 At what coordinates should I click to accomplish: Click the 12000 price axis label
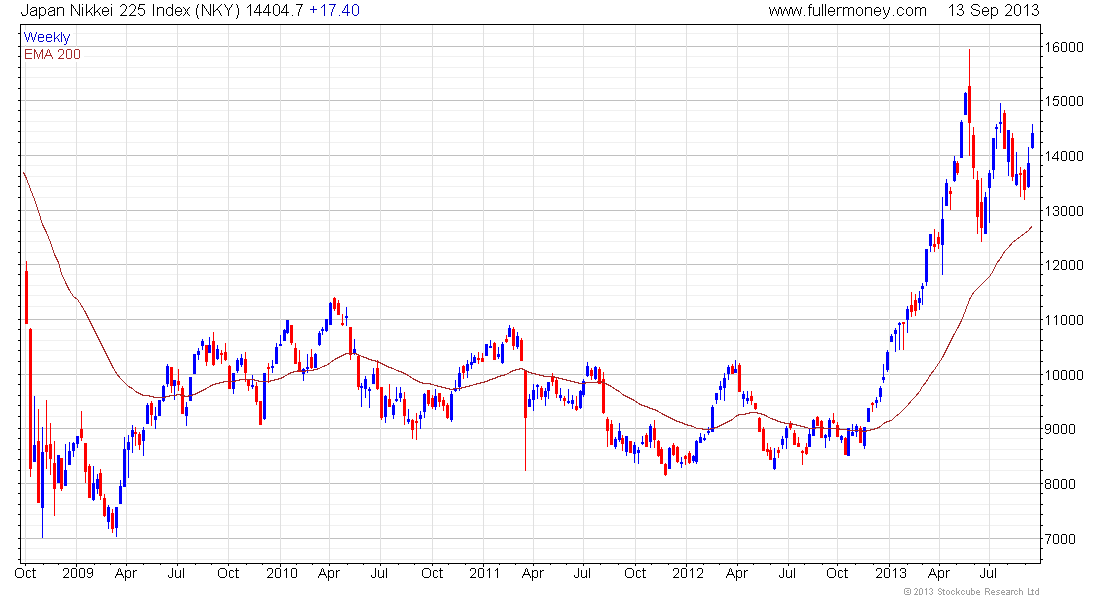(1064, 265)
